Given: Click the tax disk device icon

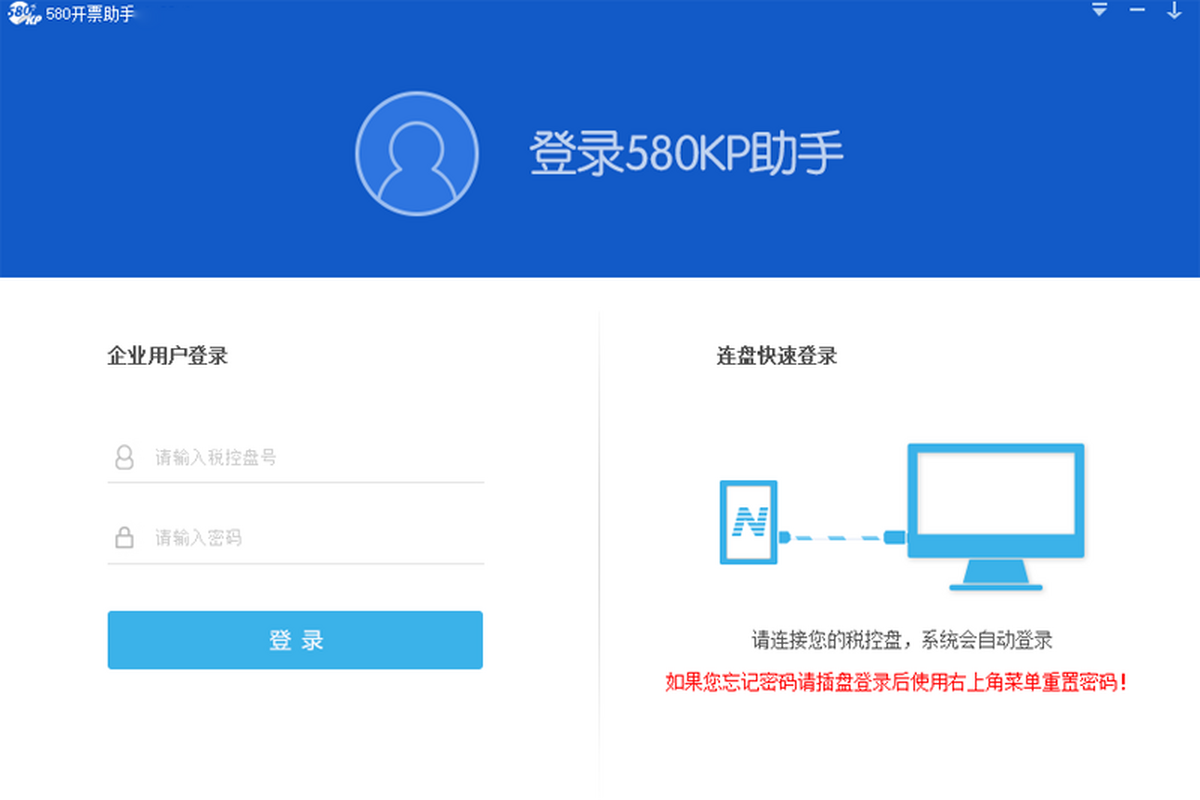Looking at the screenshot, I should click(749, 522).
